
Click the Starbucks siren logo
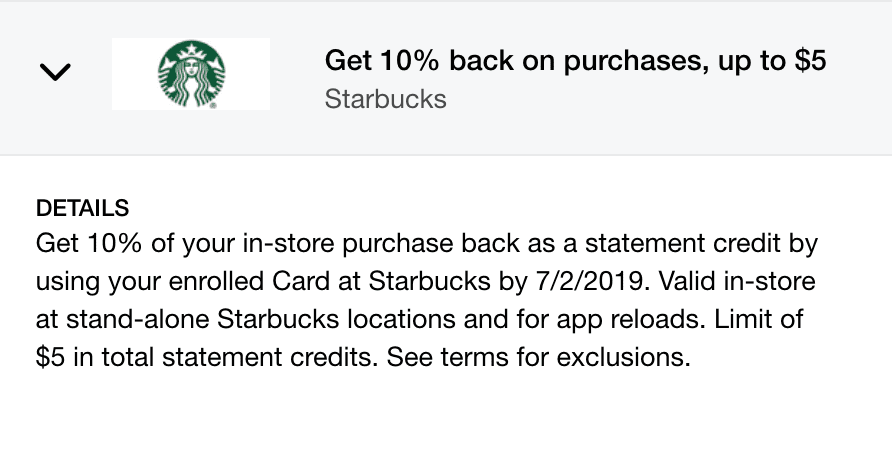(190, 74)
